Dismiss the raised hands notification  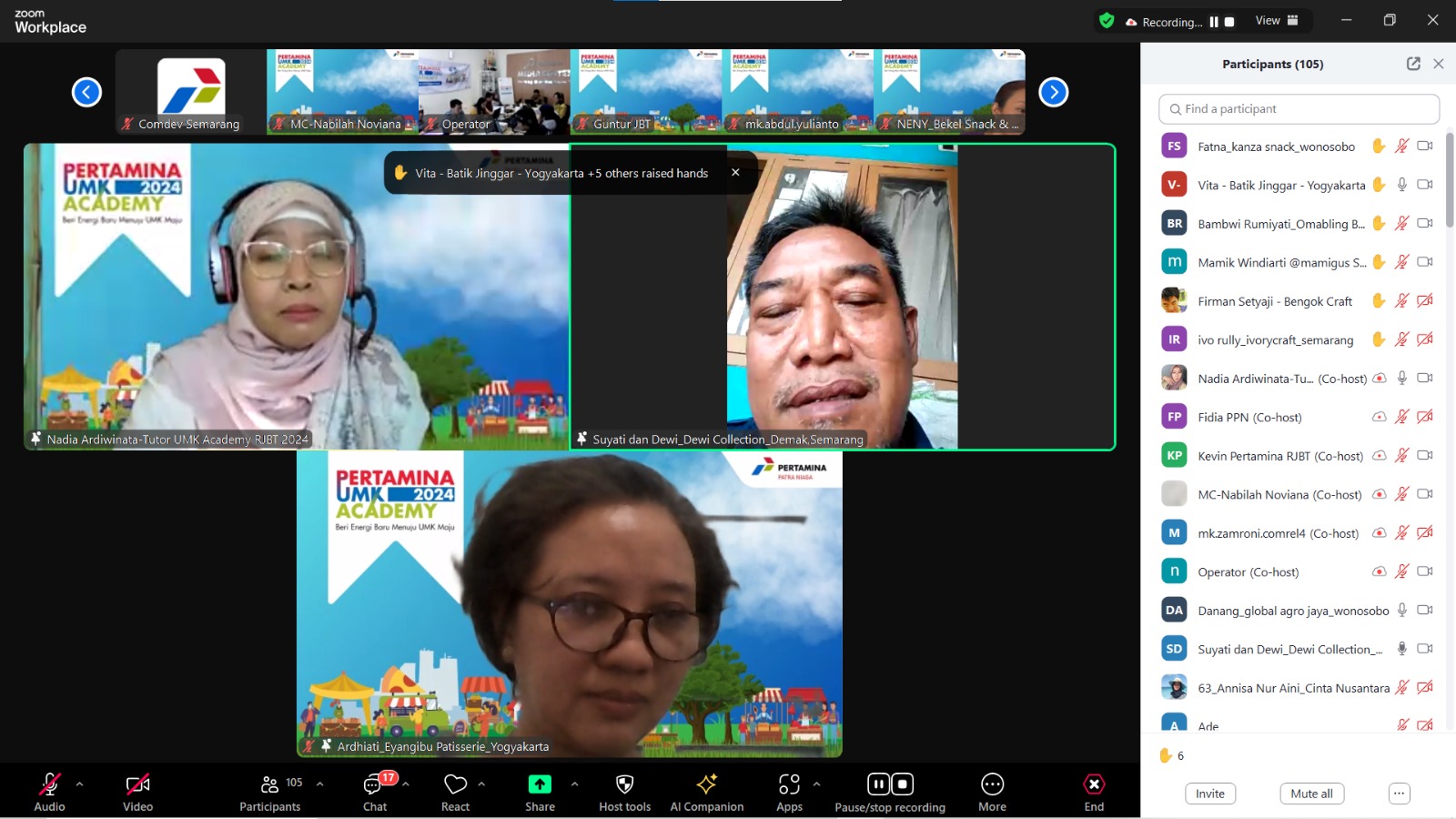click(735, 173)
